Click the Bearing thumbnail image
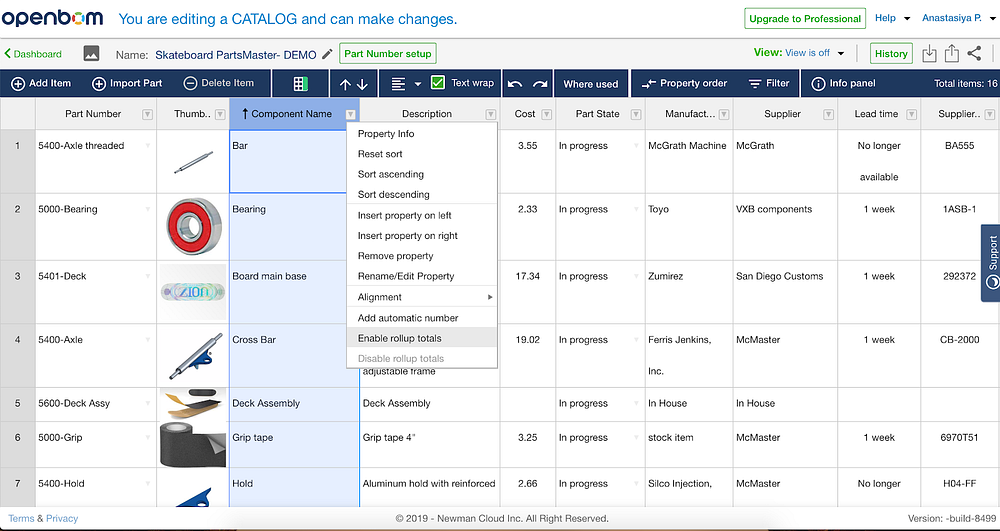This screenshot has height=531, width=1000. [193, 227]
